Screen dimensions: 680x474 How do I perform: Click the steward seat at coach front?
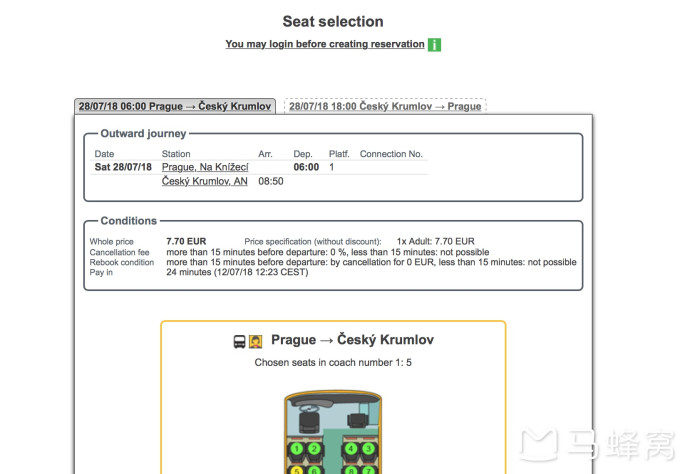pyautogui.click(x=358, y=421)
